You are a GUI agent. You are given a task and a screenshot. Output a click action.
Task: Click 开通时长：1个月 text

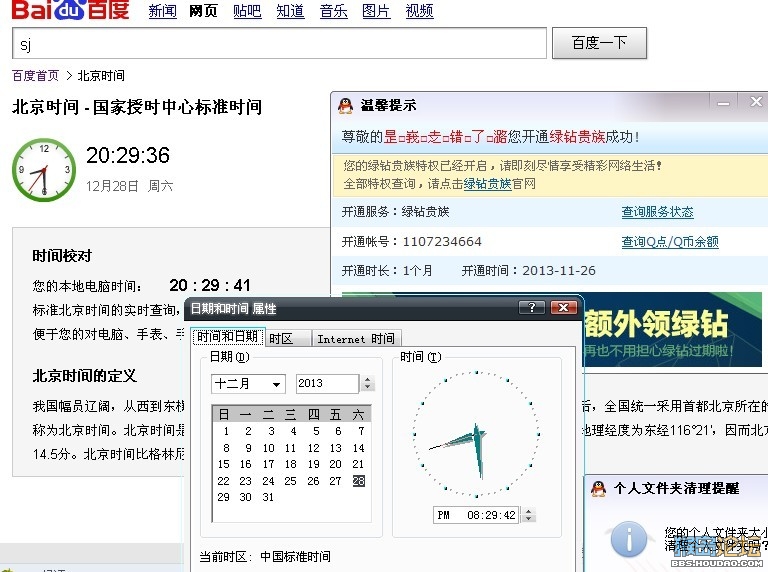click(387, 270)
